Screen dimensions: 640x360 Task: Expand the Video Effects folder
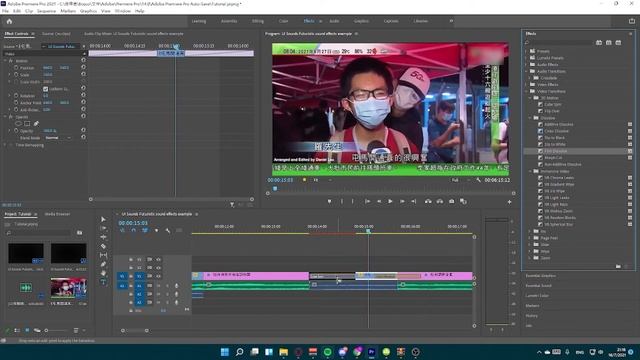(x=526, y=84)
